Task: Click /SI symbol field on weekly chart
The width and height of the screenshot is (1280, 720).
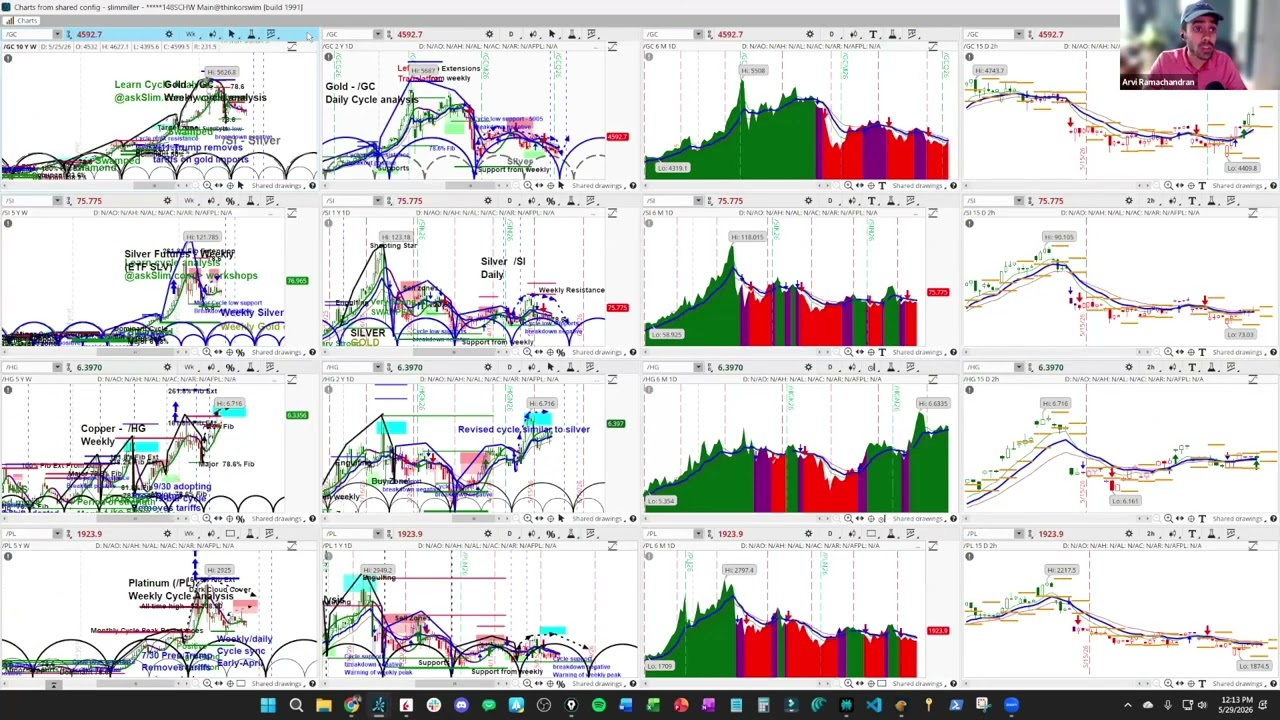Action: point(26,201)
